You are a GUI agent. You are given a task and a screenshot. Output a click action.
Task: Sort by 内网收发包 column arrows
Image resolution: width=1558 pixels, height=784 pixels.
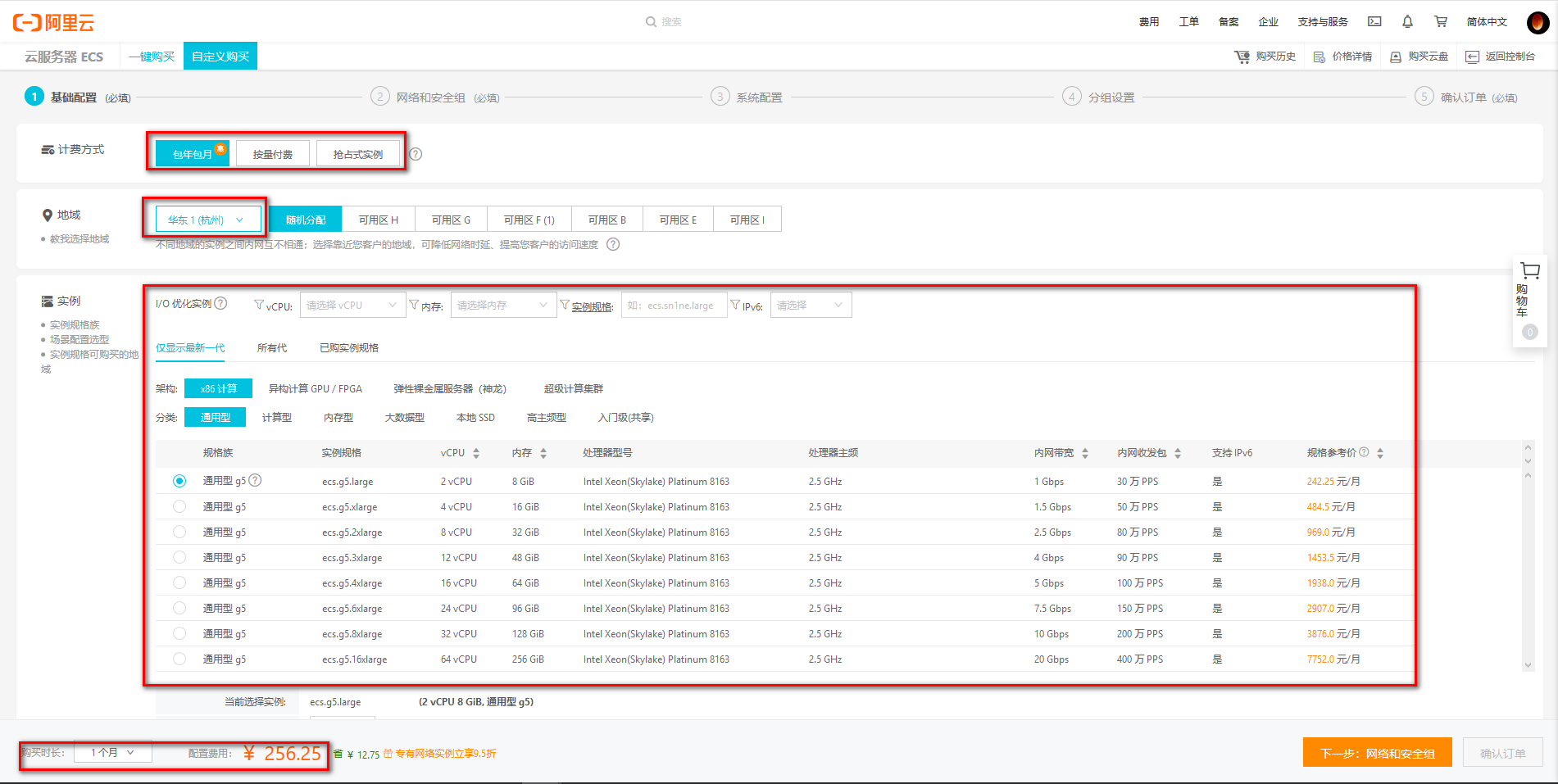1178,453
